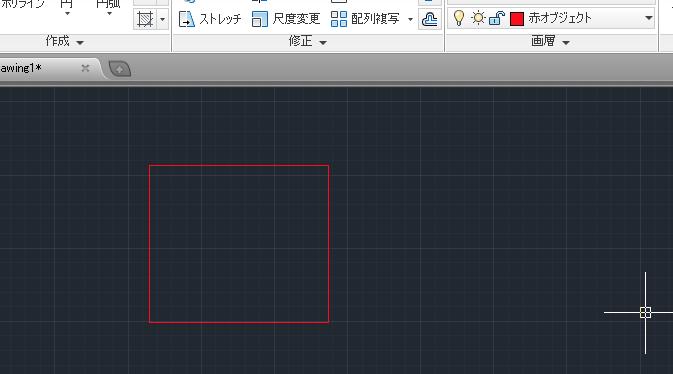Select the red rectangle's top edge

(x=239, y=165)
